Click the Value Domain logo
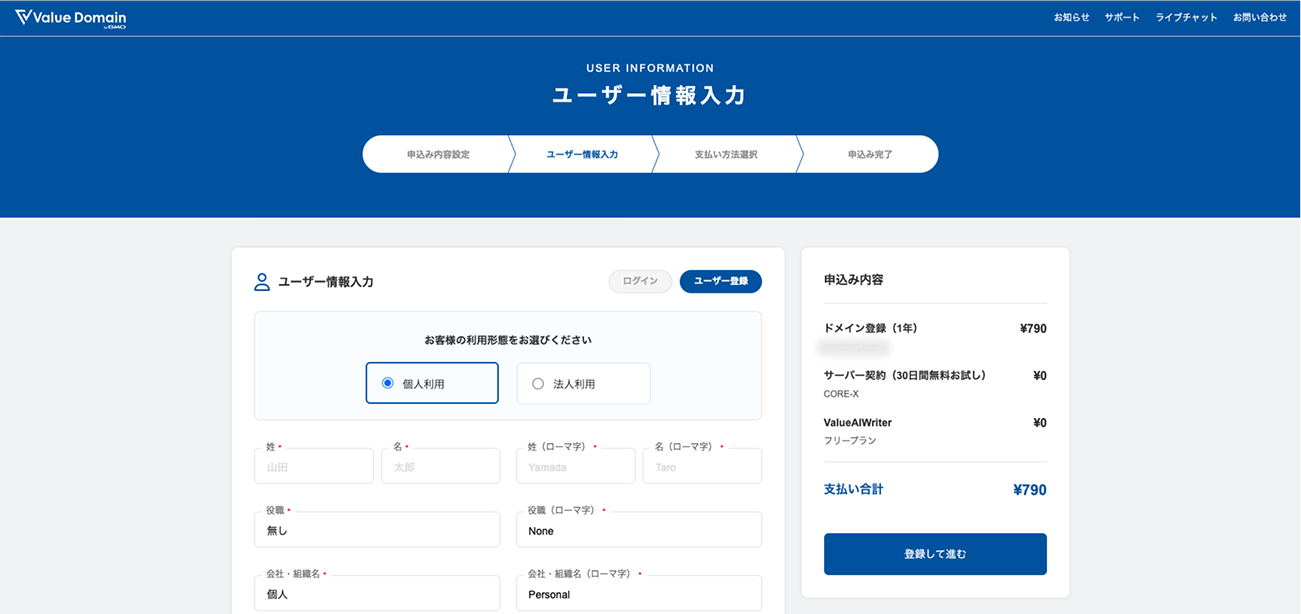 click(x=70, y=18)
